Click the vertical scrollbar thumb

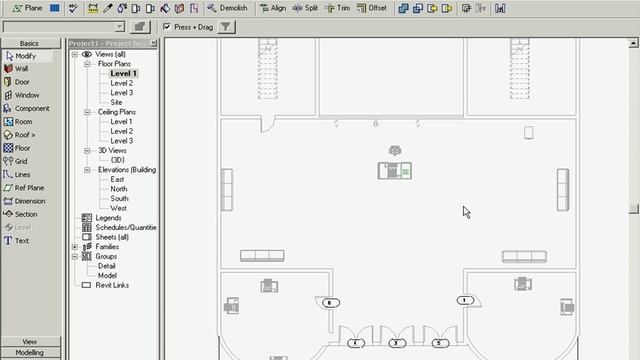point(633,208)
